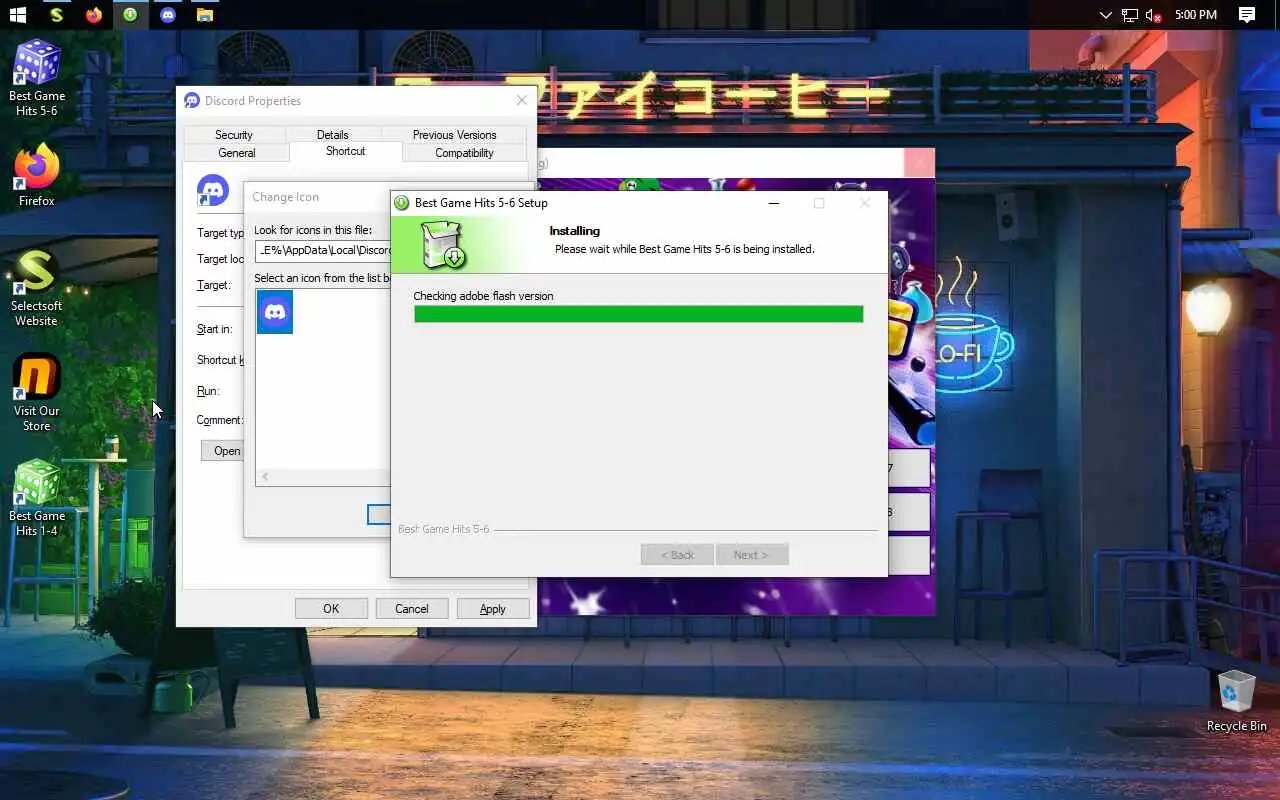Open the clock showing 5:00 PM
This screenshot has height=800, width=1280.
click(1196, 15)
